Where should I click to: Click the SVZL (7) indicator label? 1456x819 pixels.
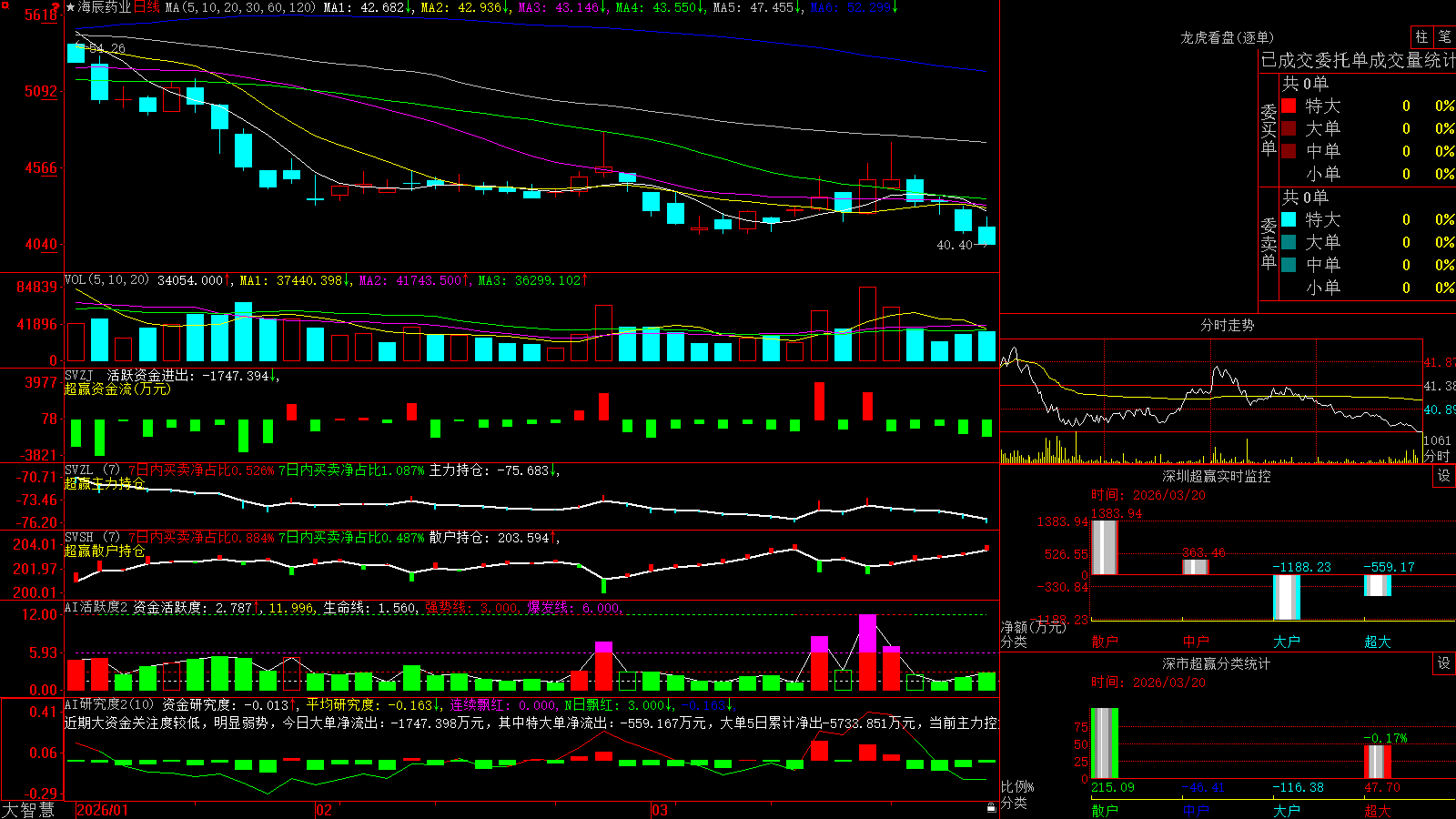[93, 470]
